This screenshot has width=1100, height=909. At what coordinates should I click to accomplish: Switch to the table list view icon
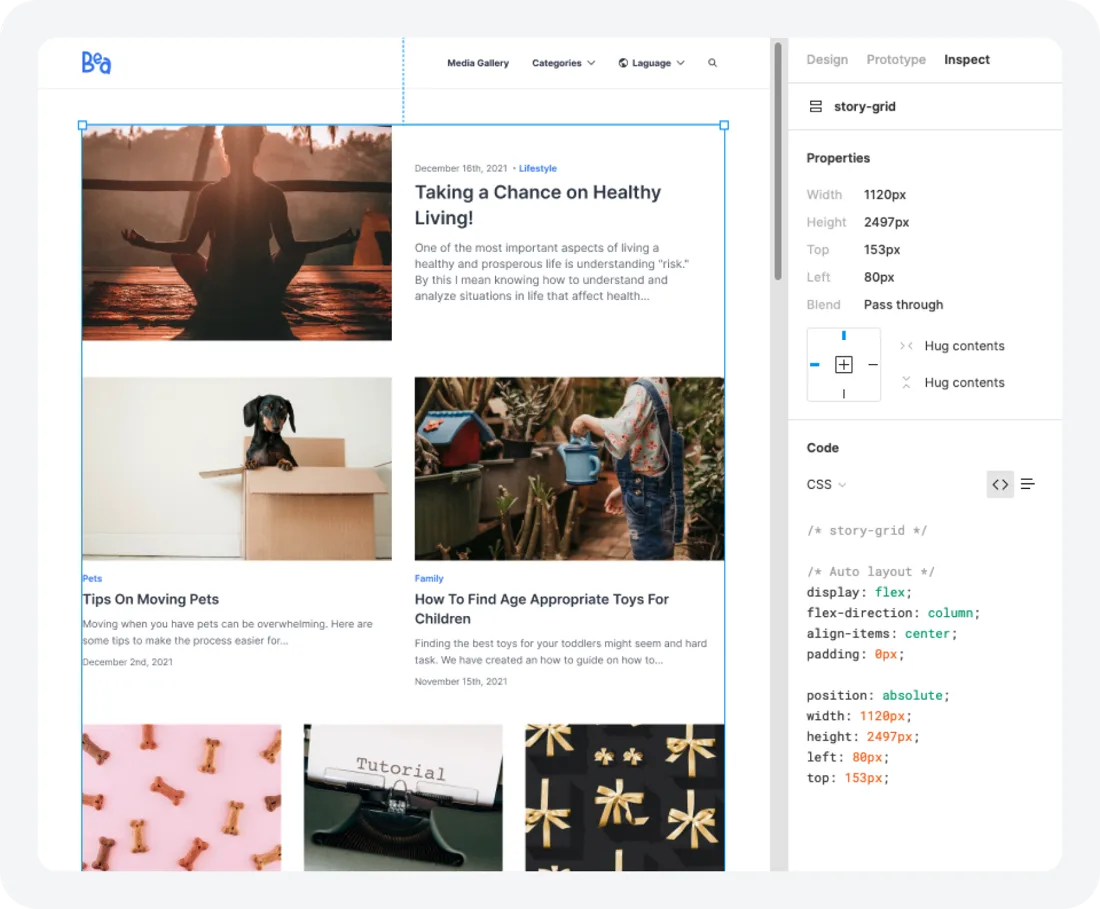click(1028, 484)
